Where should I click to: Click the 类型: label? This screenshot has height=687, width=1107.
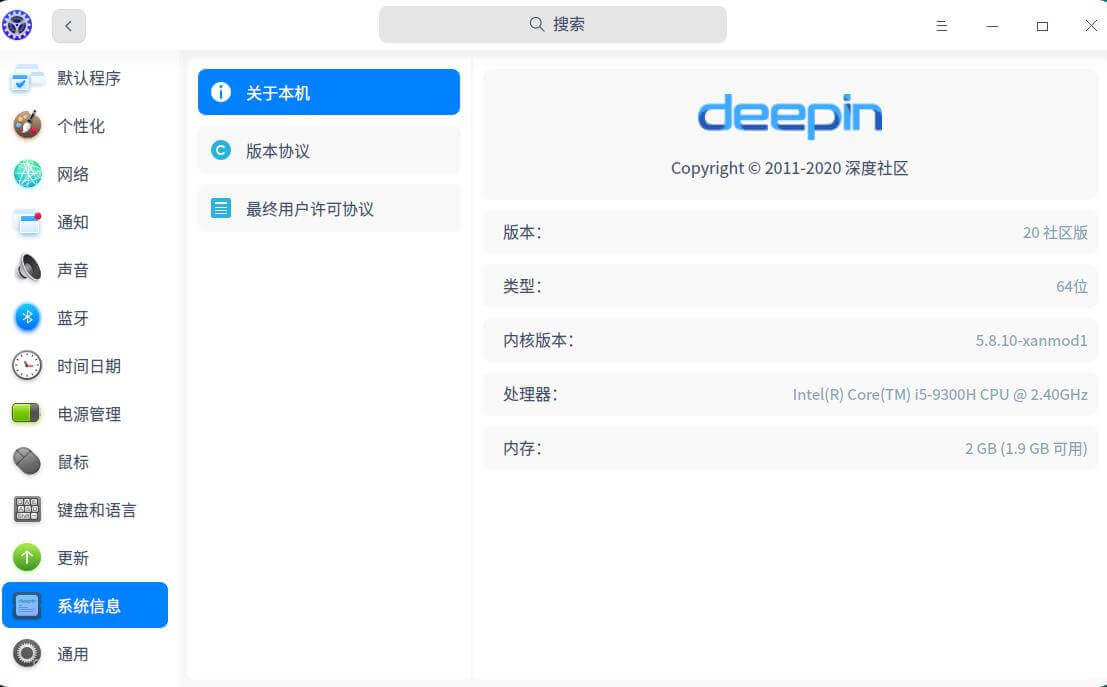522,286
